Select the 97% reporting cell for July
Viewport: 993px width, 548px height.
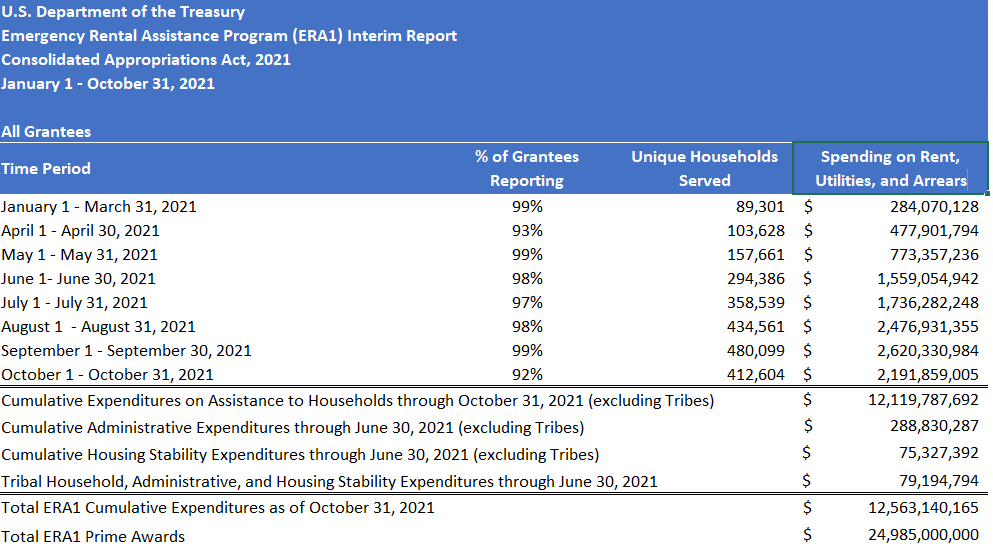pyautogui.click(x=527, y=303)
